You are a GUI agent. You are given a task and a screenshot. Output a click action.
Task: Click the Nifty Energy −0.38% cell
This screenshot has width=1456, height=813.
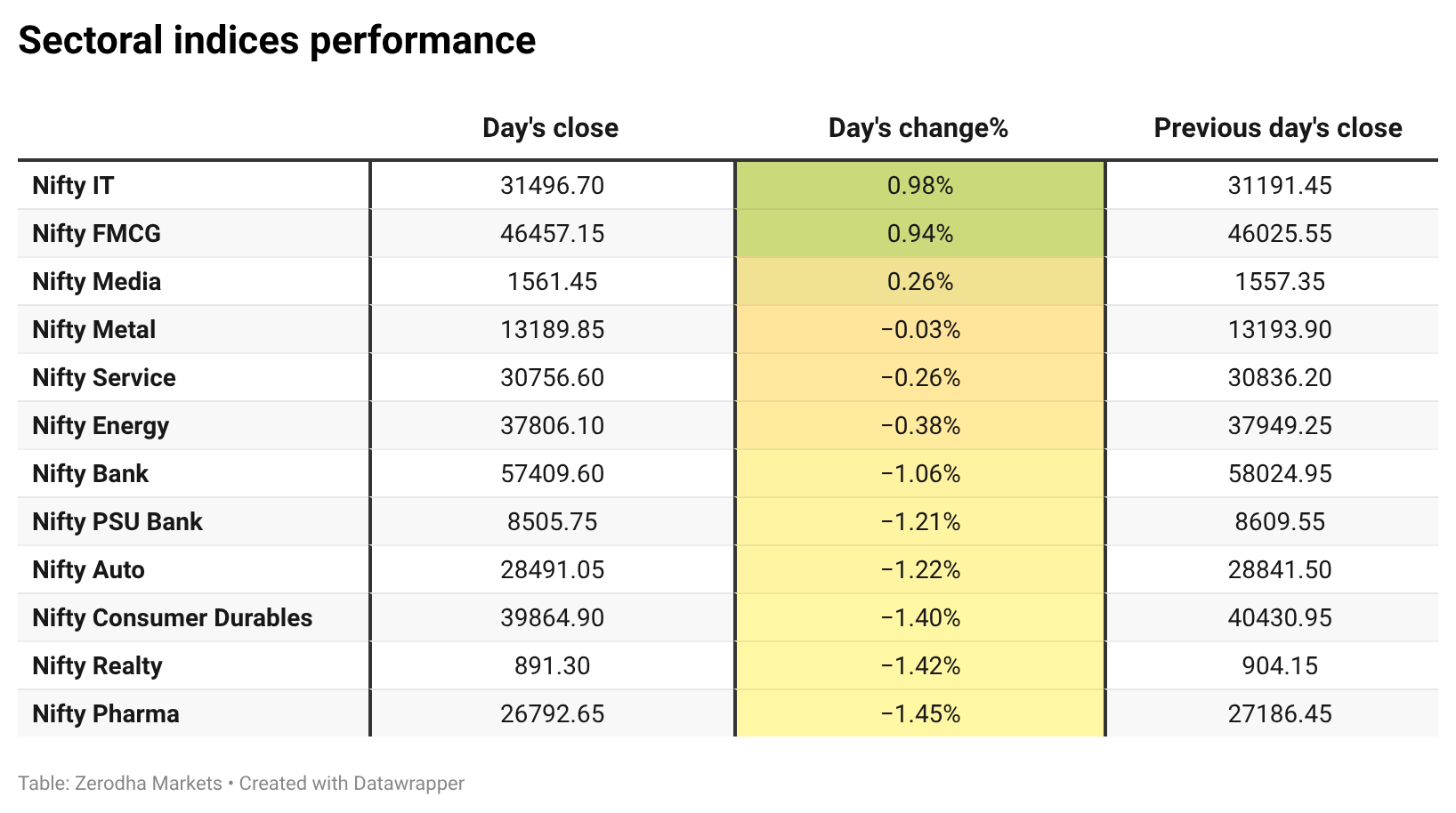coord(920,425)
